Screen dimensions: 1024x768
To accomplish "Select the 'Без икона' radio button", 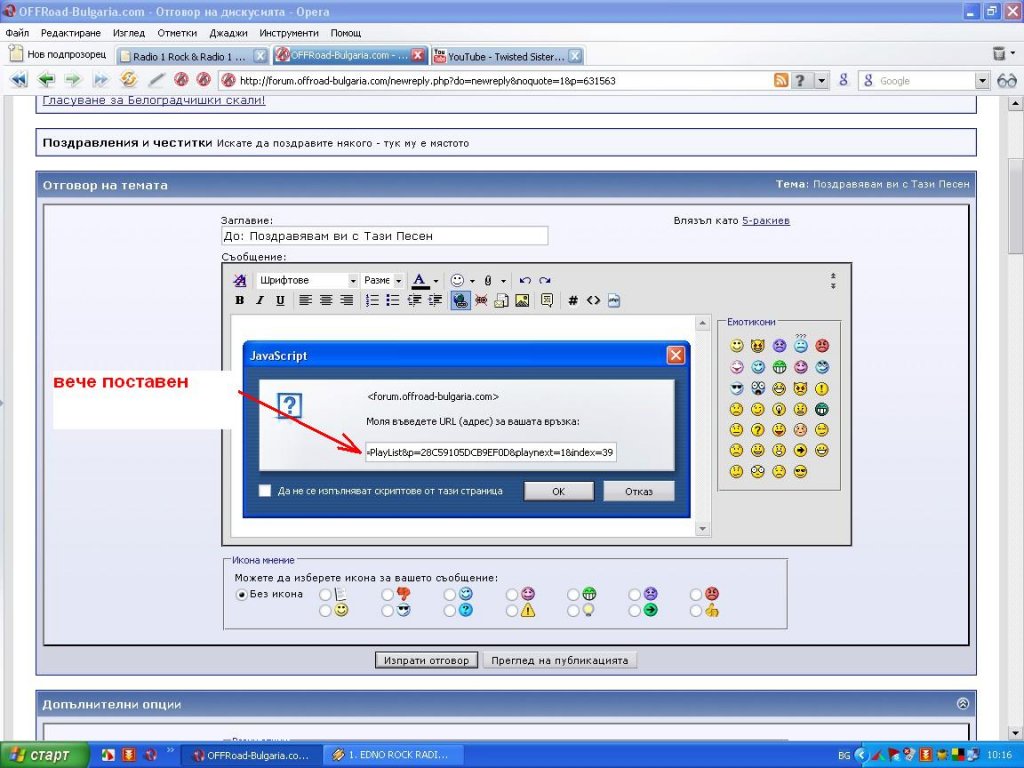I will point(241,594).
